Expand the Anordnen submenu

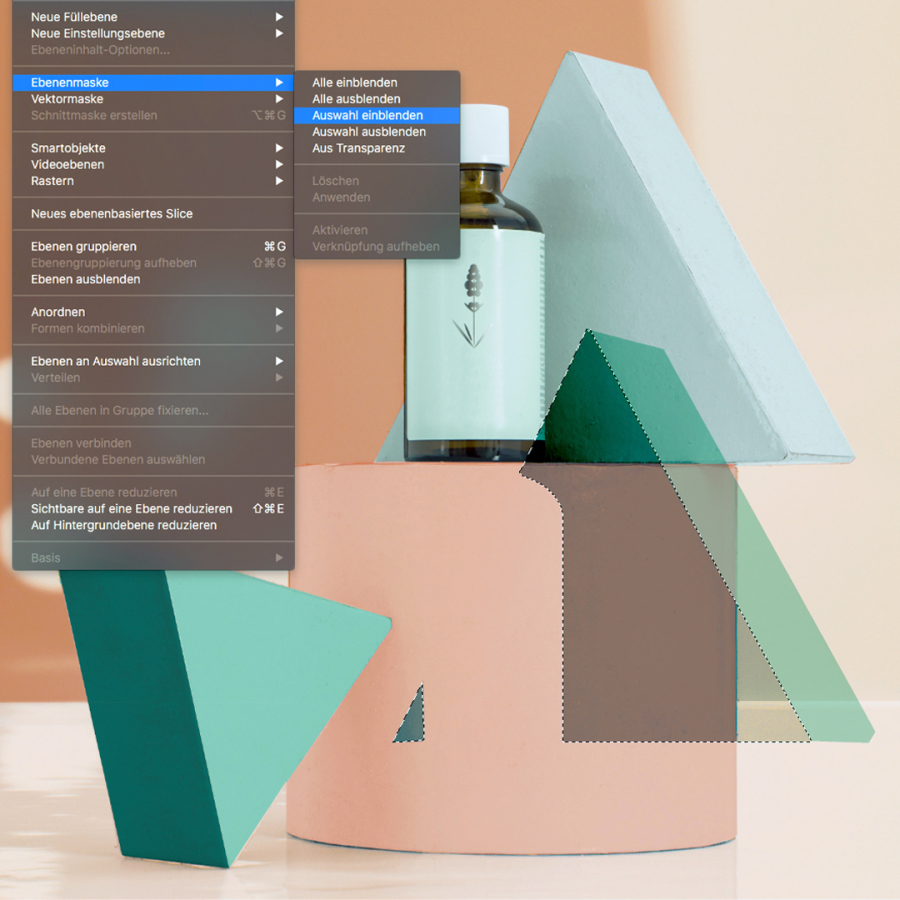58,312
